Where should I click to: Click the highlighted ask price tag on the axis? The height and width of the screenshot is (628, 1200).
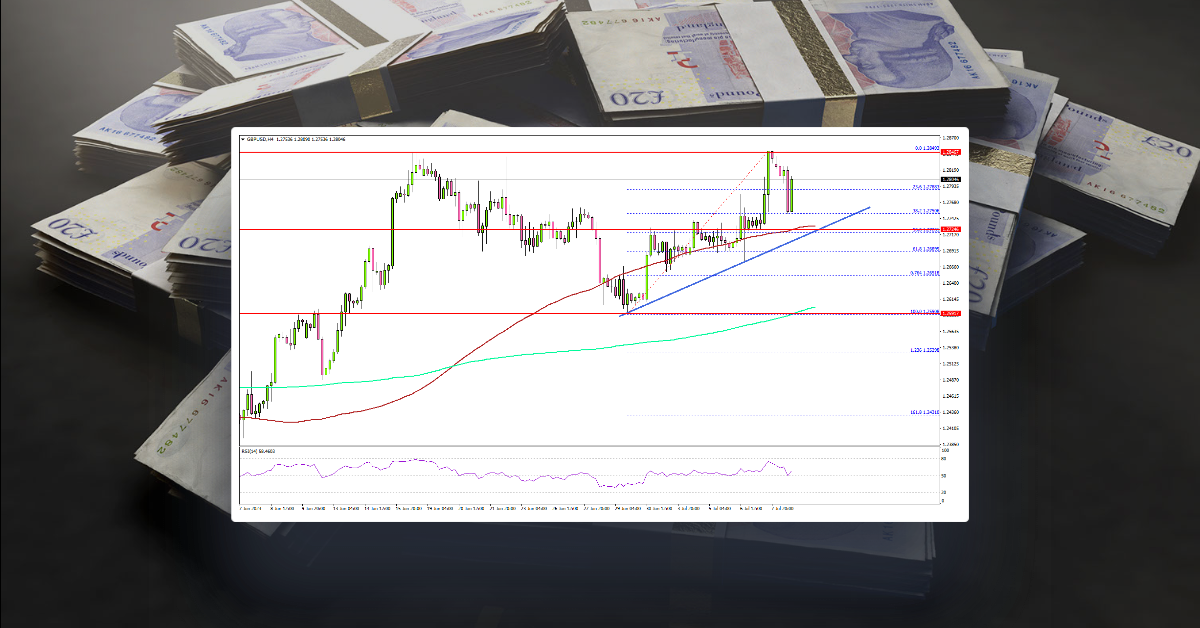pyautogui.click(x=948, y=152)
